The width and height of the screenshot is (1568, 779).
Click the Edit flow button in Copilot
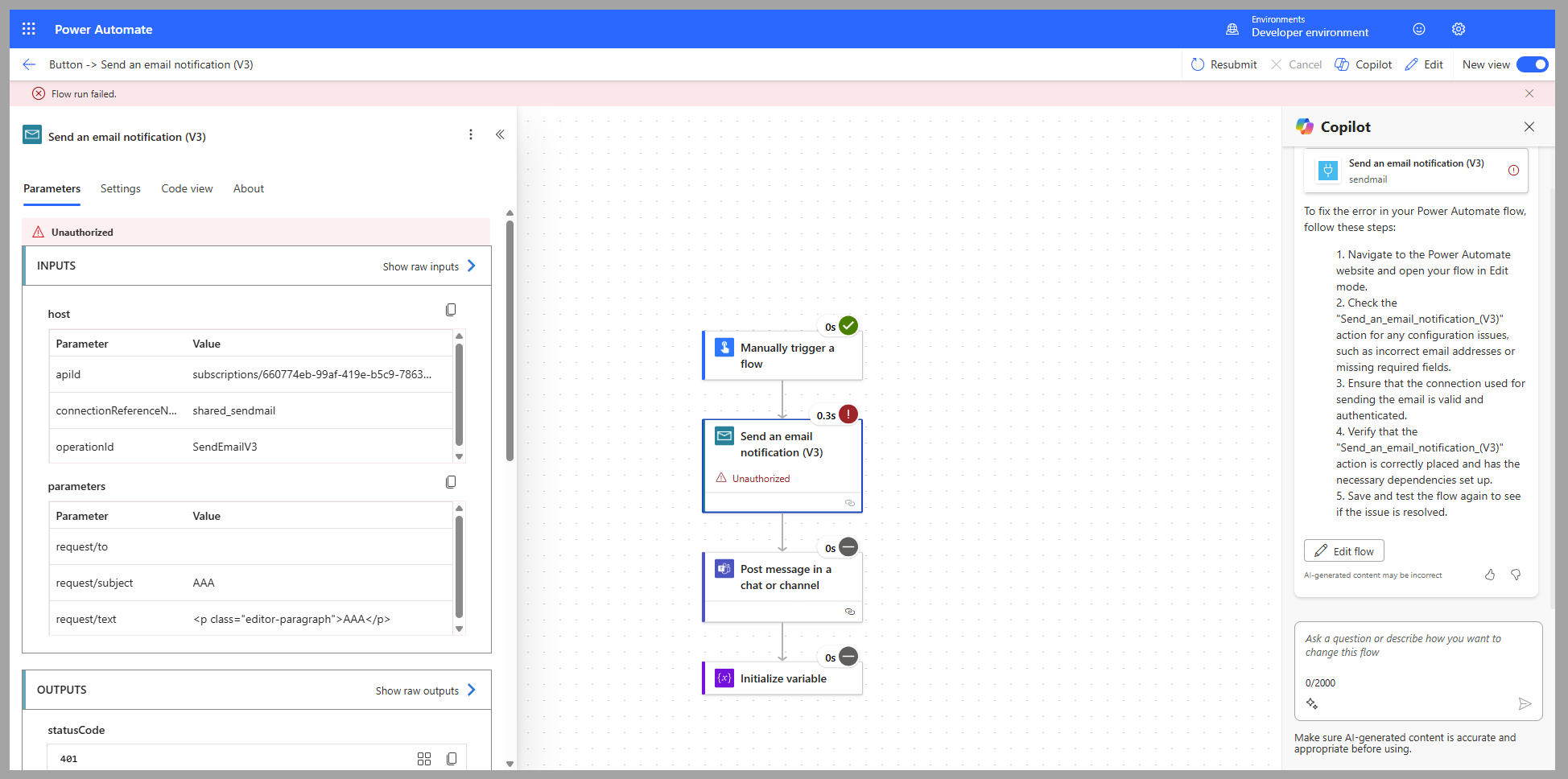(x=1344, y=551)
